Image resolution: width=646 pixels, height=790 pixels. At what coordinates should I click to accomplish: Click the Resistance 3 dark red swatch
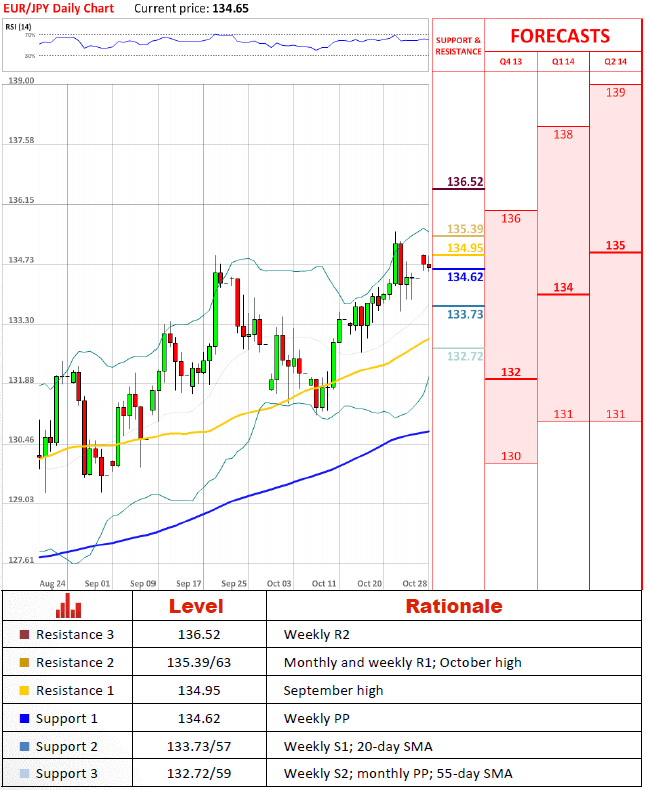coord(24,634)
